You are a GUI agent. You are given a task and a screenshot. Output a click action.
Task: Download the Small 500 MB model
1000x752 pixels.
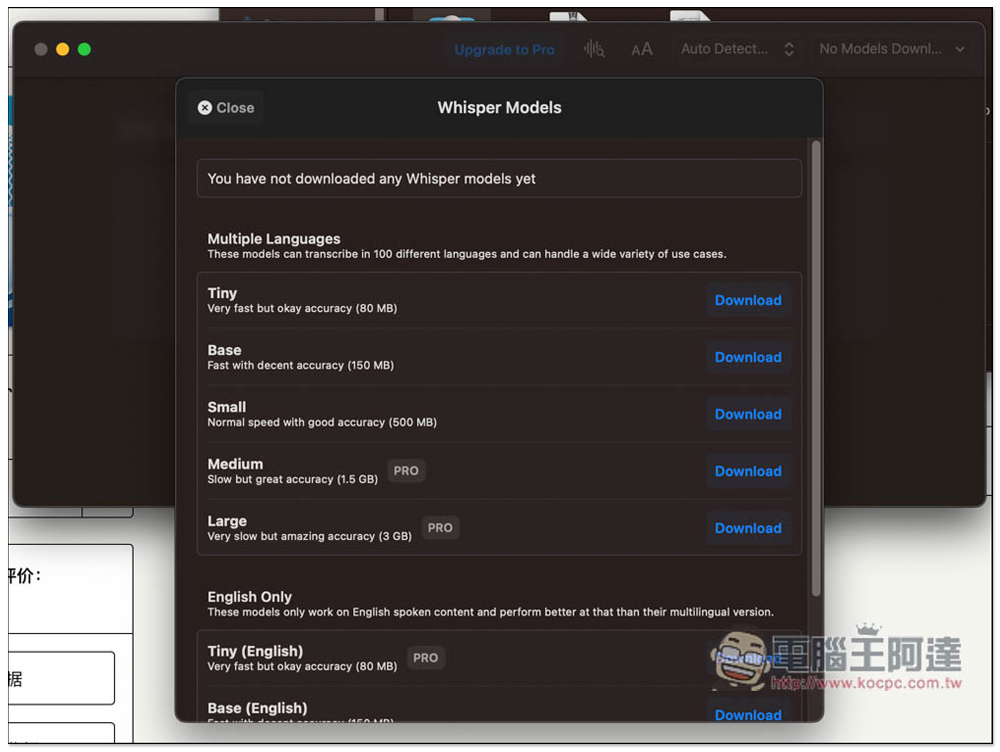747,414
